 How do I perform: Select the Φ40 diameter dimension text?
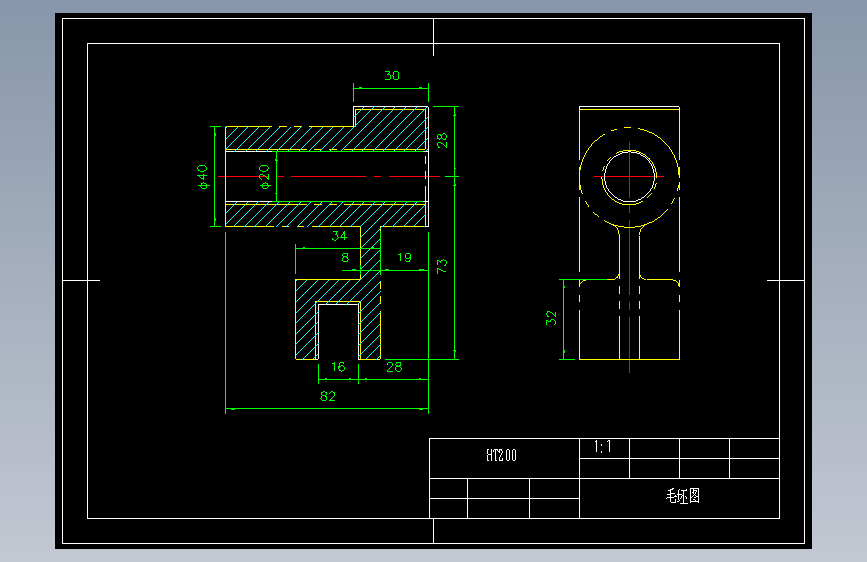[x=203, y=176]
